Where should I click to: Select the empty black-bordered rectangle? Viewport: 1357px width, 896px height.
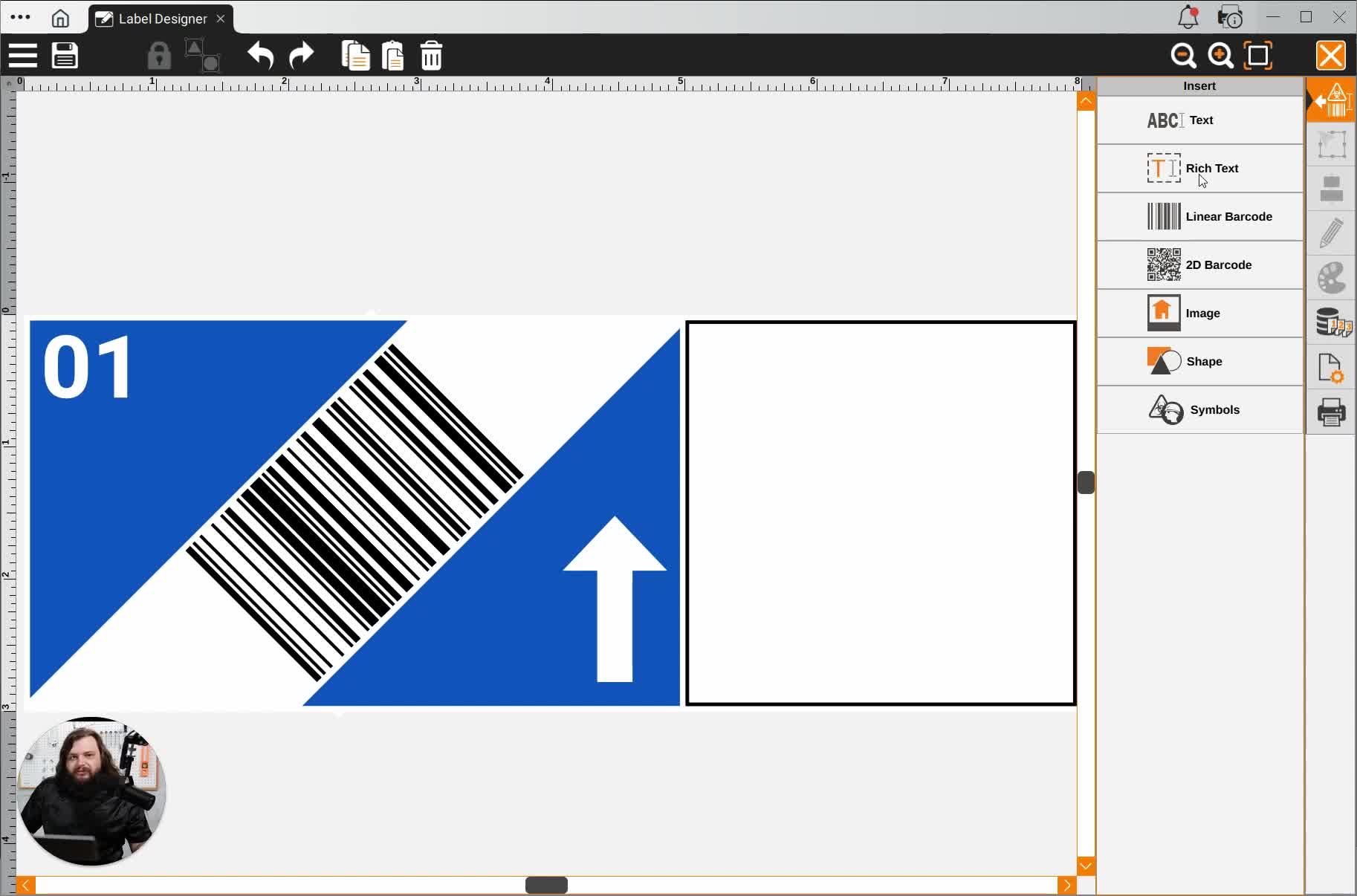pyautogui.click(x=881, y=513)
